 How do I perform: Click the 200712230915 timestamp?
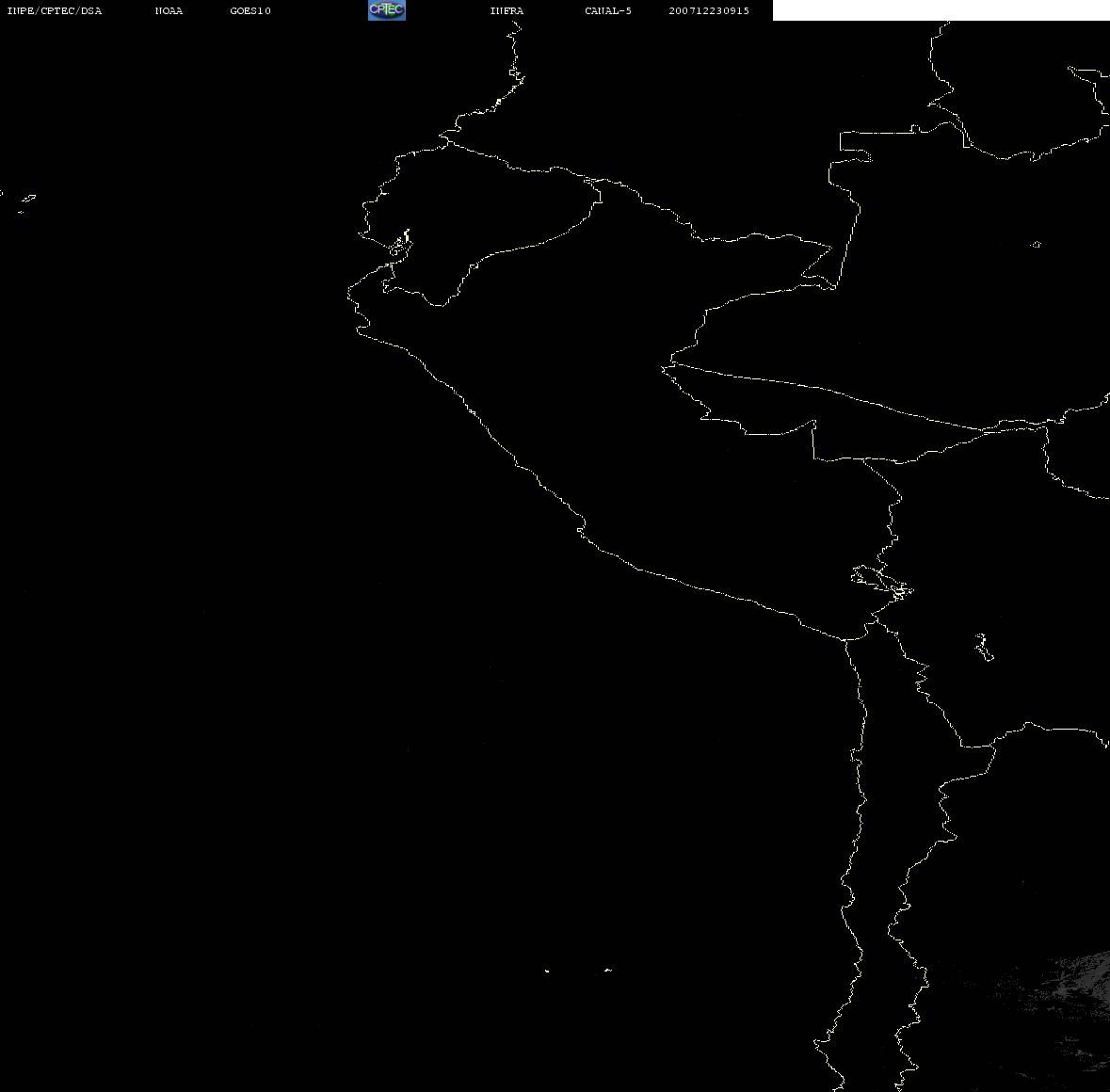(709, 11)
